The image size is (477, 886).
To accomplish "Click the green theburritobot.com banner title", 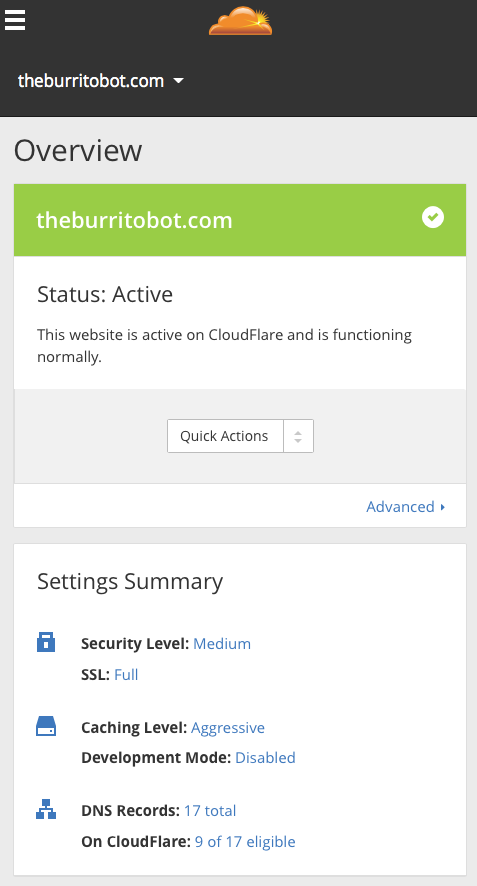I will tap(134, 220).
